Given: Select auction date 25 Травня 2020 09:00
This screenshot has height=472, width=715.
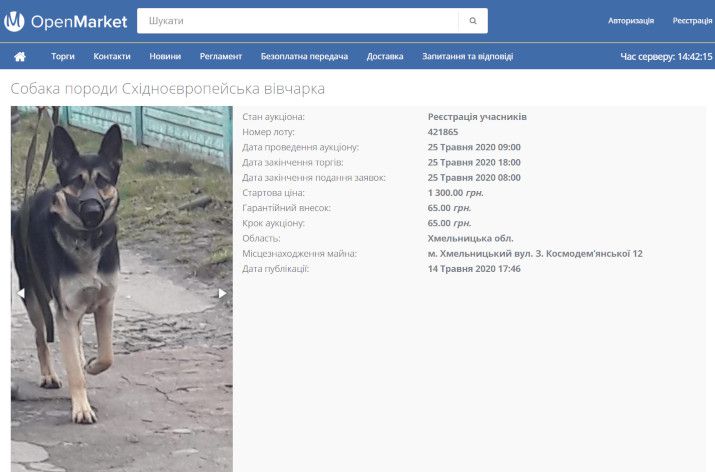Looking at the screenshot, I should (474, 147).
